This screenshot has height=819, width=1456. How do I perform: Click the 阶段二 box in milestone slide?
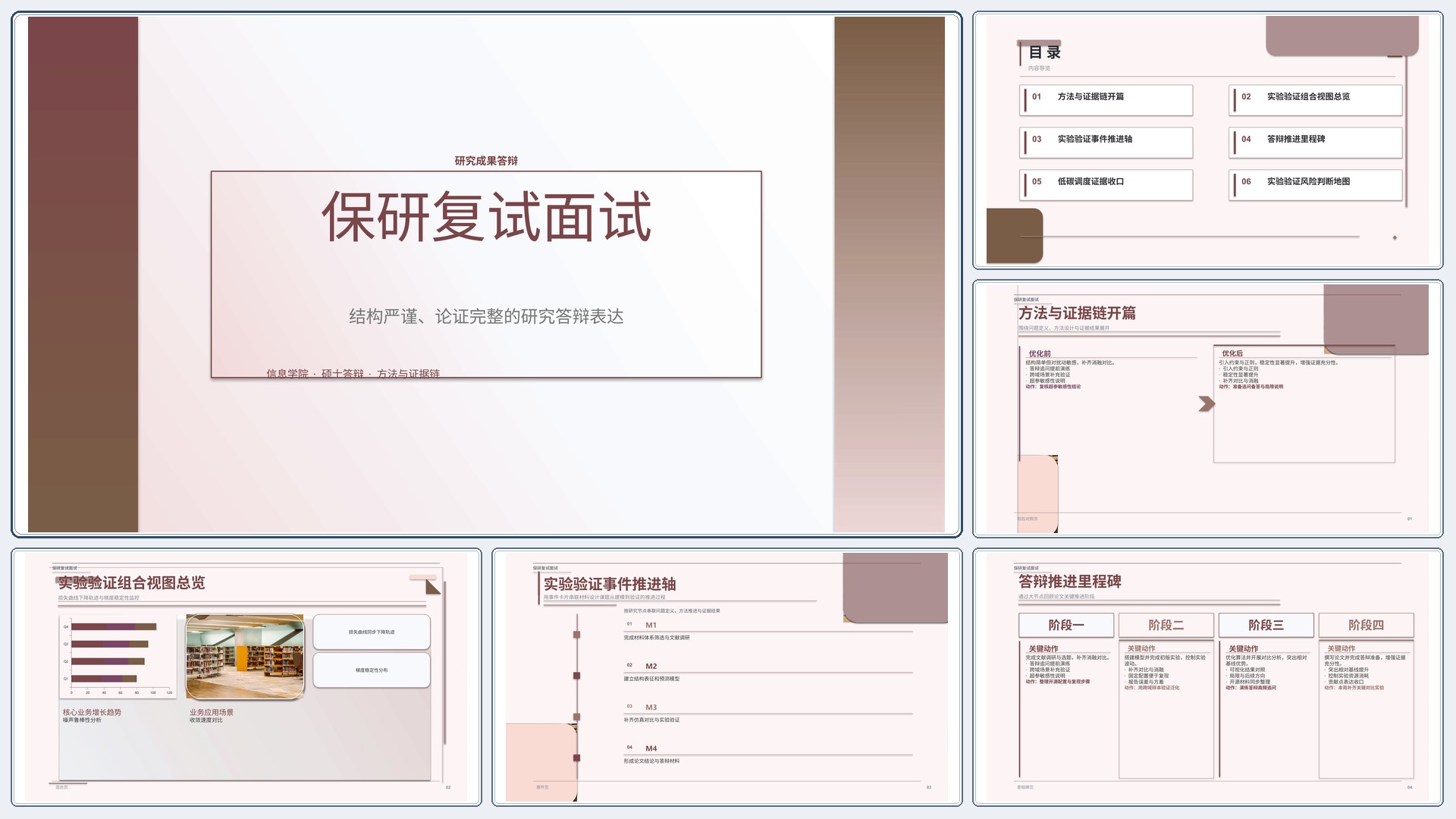[1166, 625]
